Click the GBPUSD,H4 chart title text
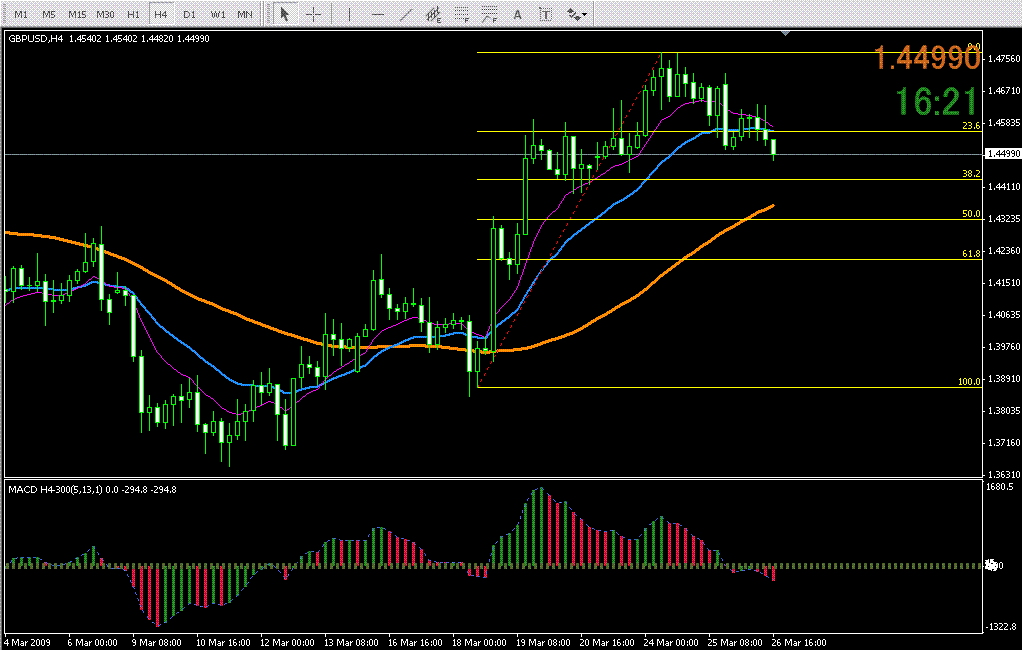 click(35, 38)
